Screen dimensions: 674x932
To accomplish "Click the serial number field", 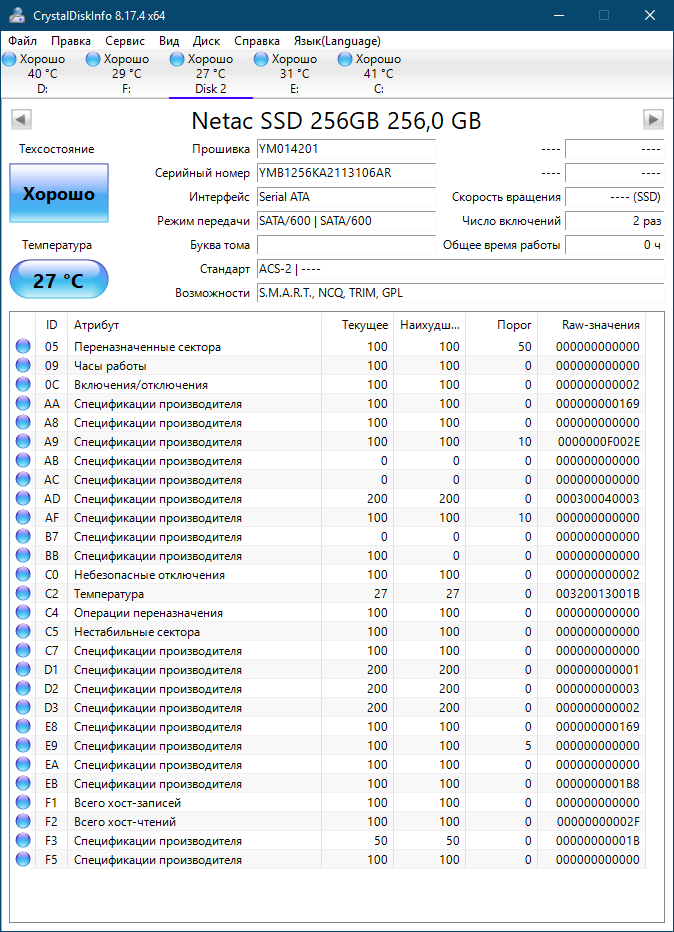I will point(347,173).
